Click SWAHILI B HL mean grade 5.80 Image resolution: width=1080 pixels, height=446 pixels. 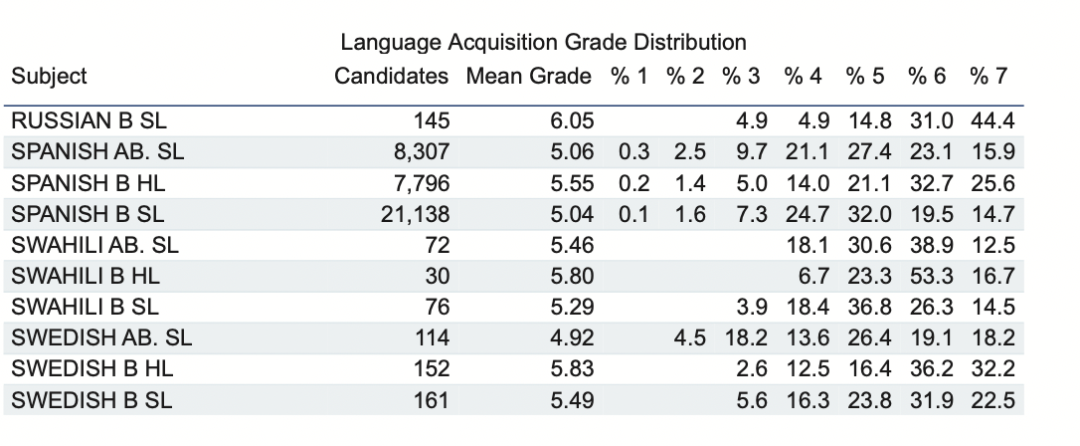point(572,276)
